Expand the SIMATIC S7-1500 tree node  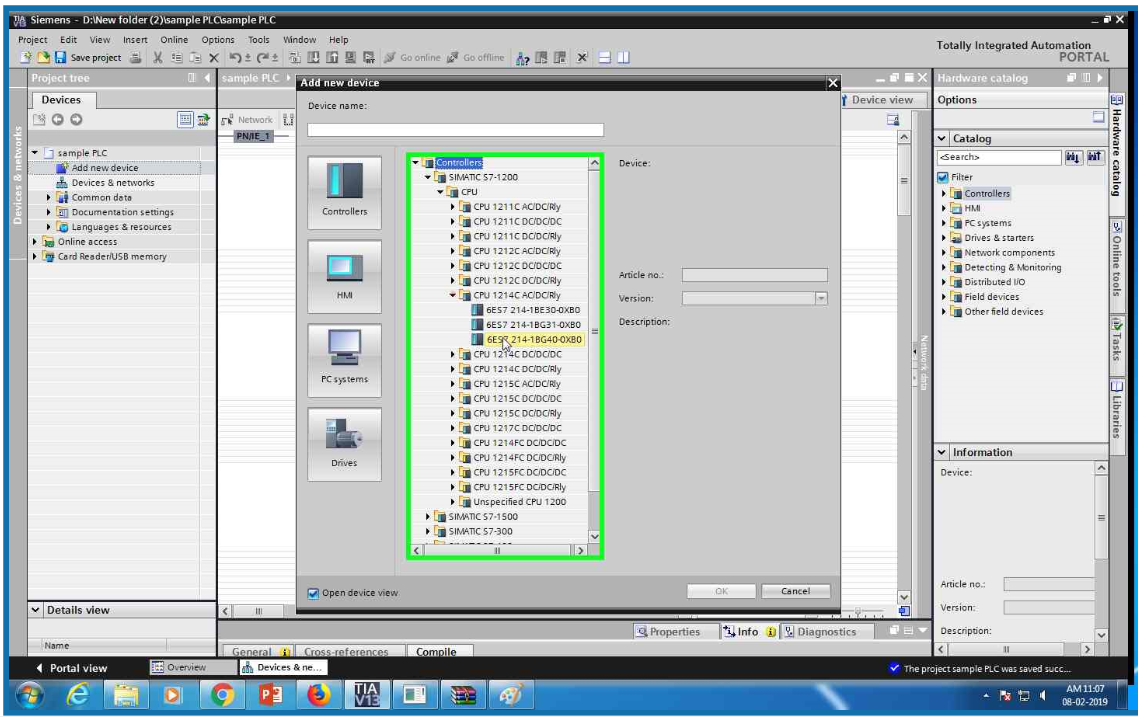pos(426,517)
